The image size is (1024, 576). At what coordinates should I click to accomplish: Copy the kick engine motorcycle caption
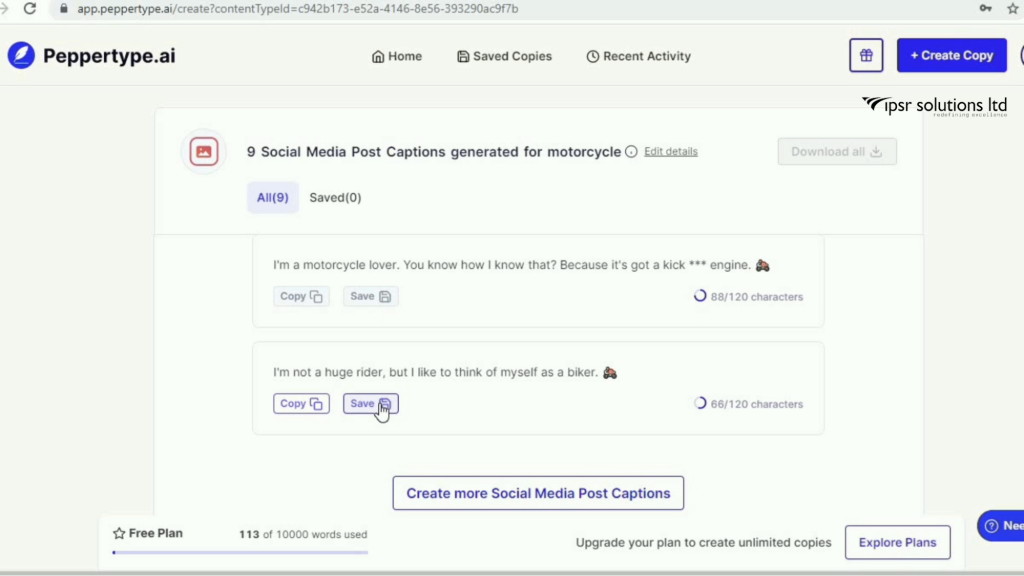[301, 296]
